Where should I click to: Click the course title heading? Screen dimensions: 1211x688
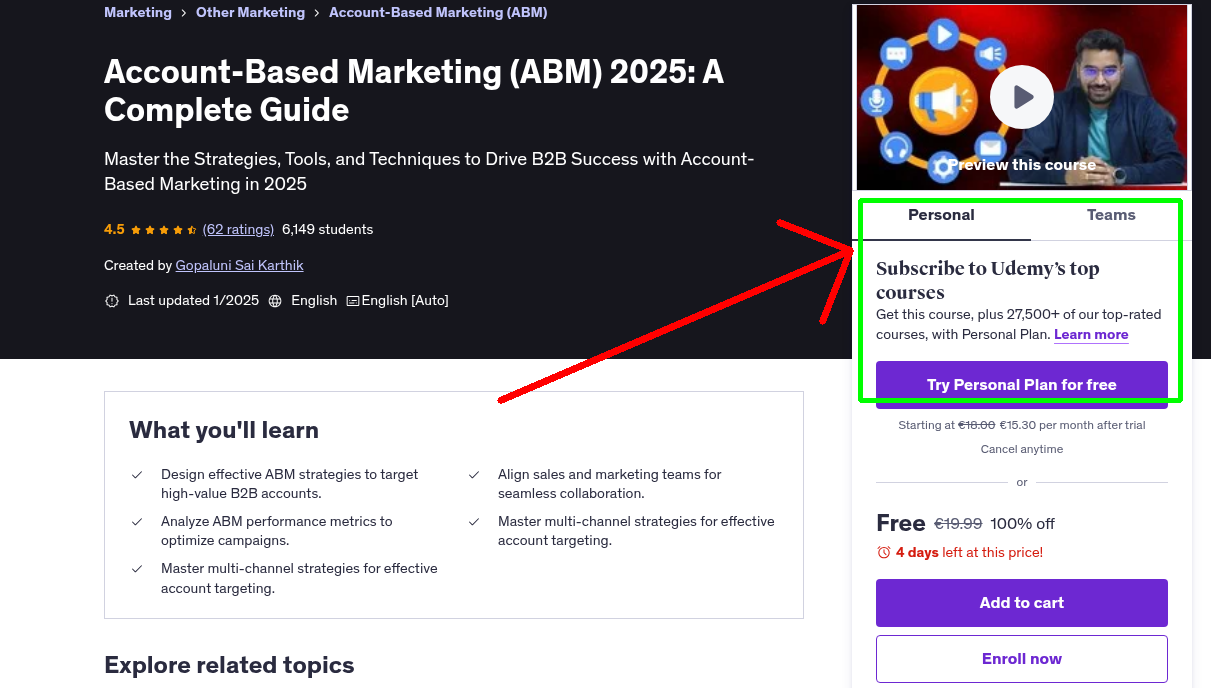pyautogui.click(x=414, y=90)
